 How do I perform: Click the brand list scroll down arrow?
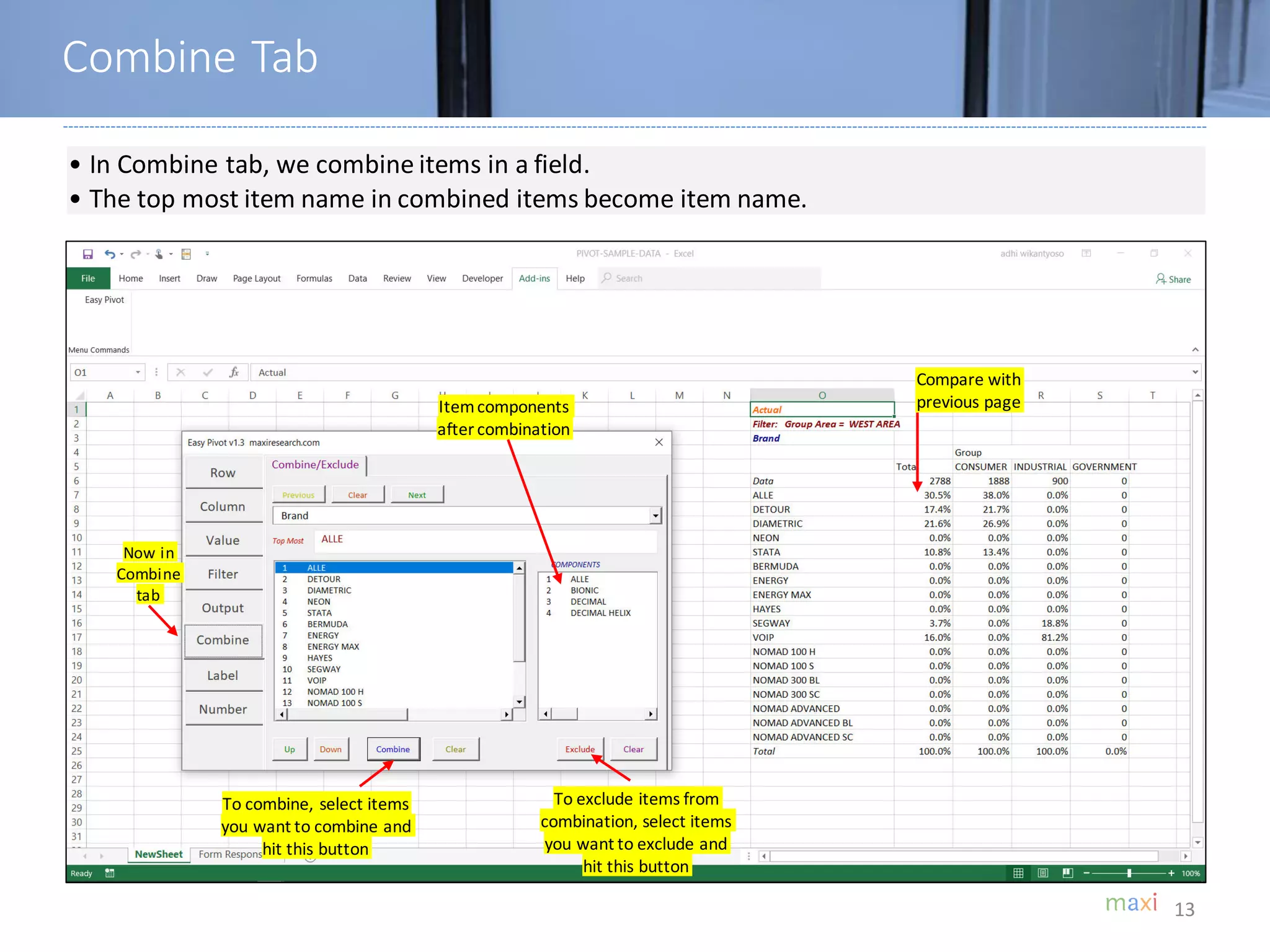[519, 702]
